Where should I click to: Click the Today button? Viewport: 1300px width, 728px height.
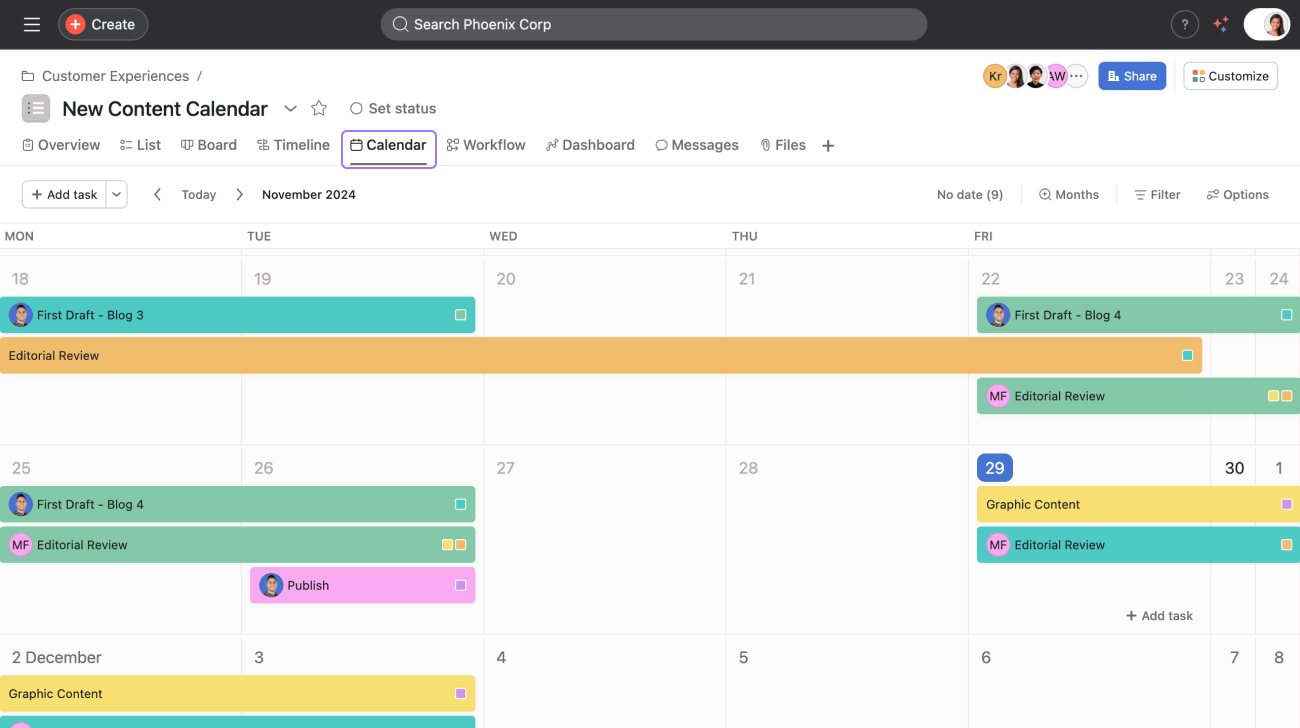(198, 195)
